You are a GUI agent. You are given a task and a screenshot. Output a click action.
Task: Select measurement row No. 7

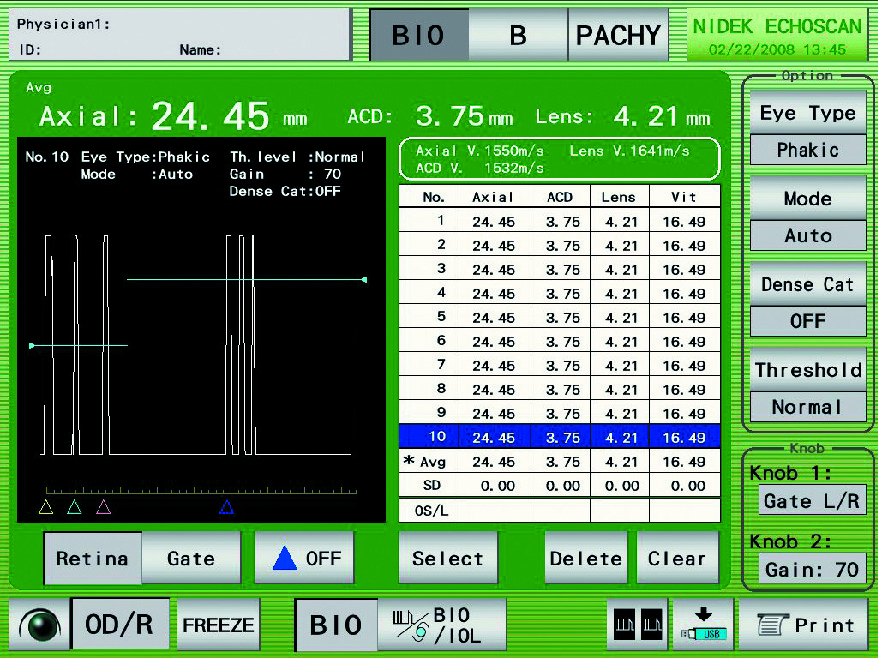point(559,366)
